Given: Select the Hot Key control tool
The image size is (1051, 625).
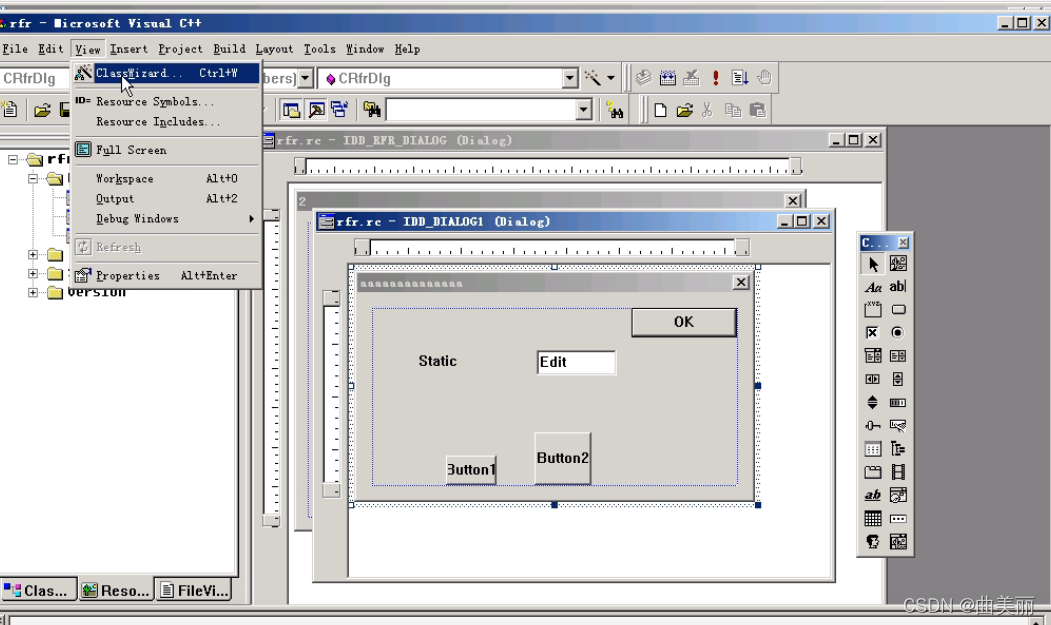Looking at the screenshot, I should (x=898, y=426).
